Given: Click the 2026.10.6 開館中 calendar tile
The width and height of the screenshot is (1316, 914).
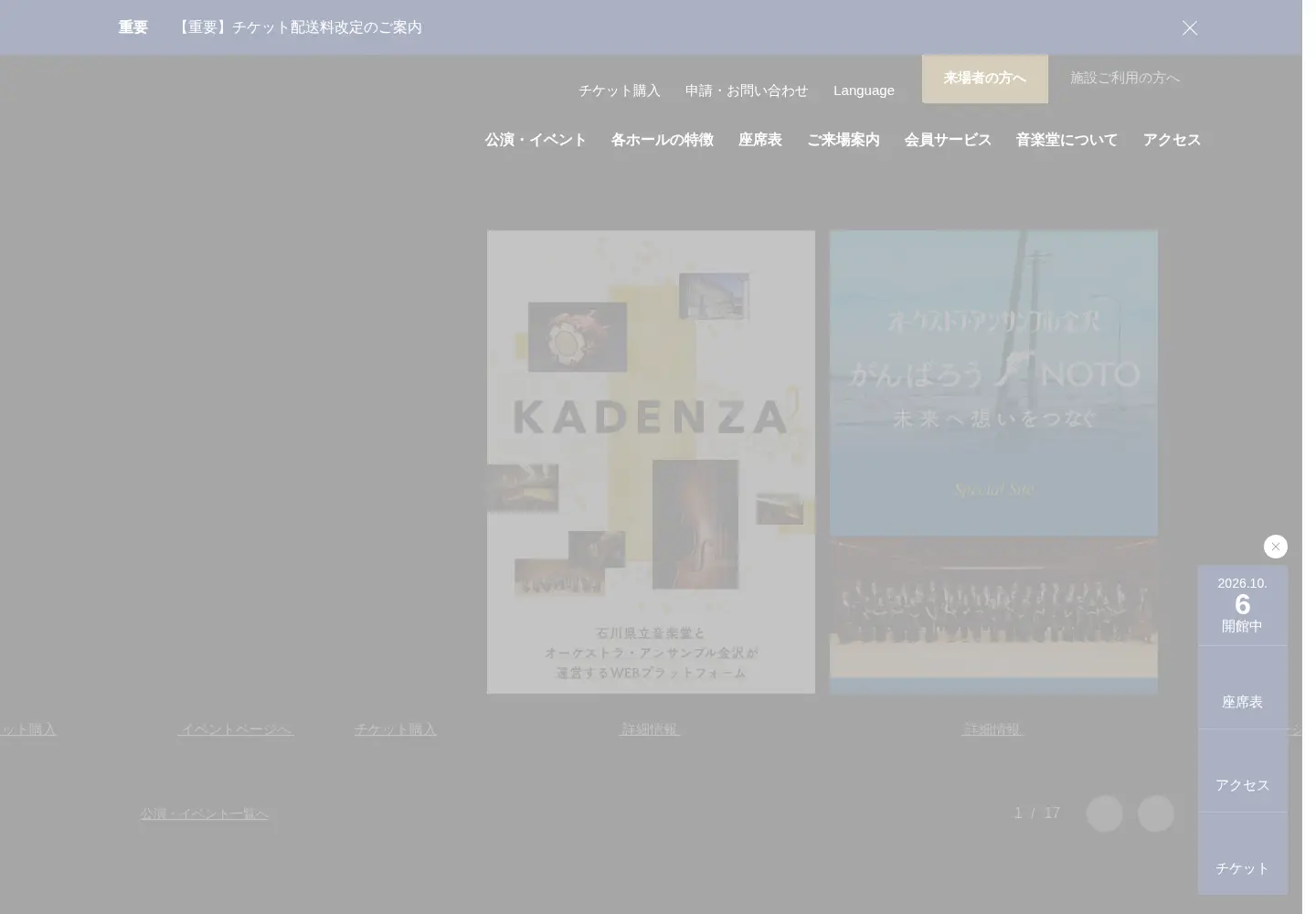Looking at the screenshot, I should pos(1242,605).
